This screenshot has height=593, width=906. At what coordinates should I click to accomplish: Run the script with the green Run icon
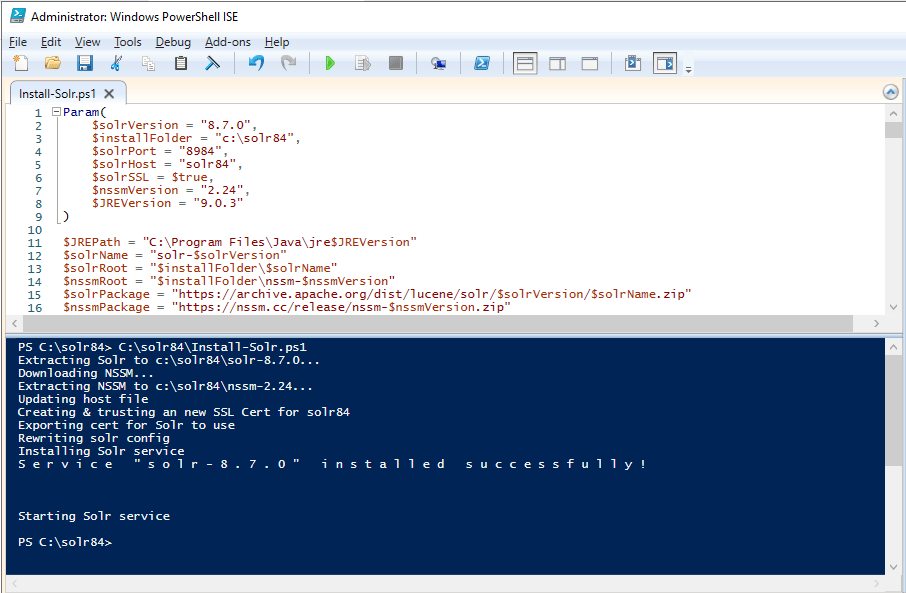pyautogui.click(x=330, y=62)
